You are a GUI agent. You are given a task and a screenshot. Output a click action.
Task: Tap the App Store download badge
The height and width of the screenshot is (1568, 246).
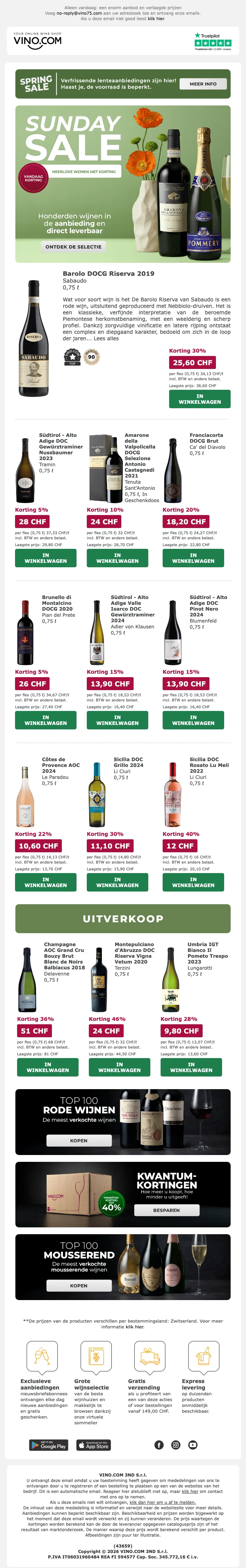(94, 1445)
